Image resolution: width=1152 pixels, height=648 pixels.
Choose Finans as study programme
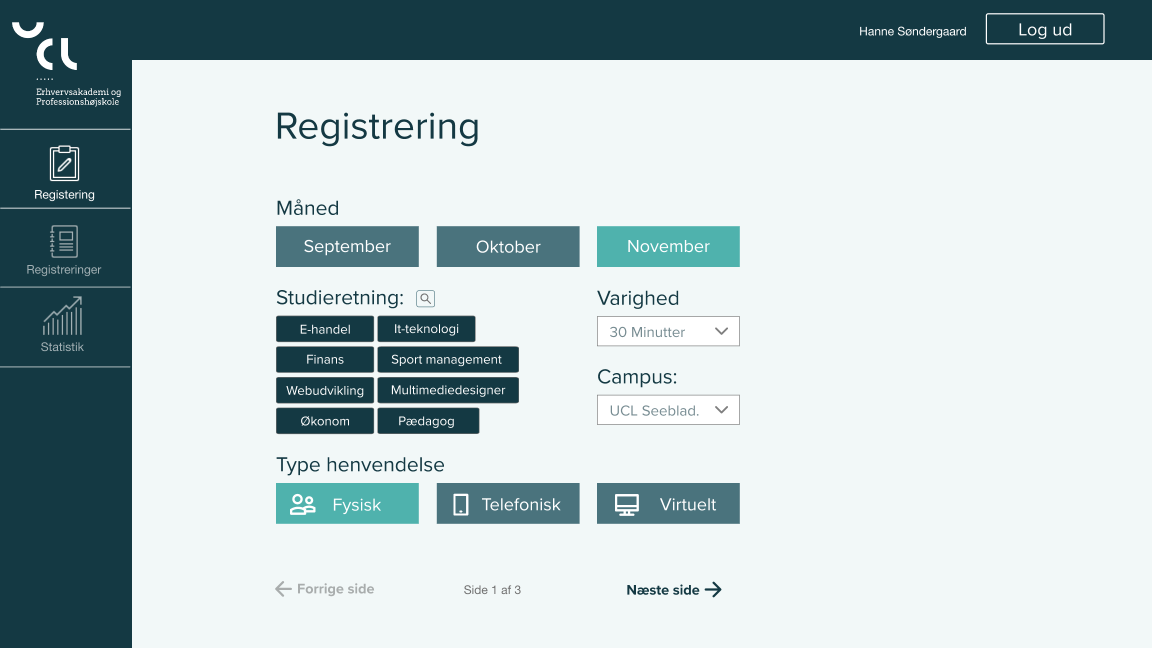(325, 360)
